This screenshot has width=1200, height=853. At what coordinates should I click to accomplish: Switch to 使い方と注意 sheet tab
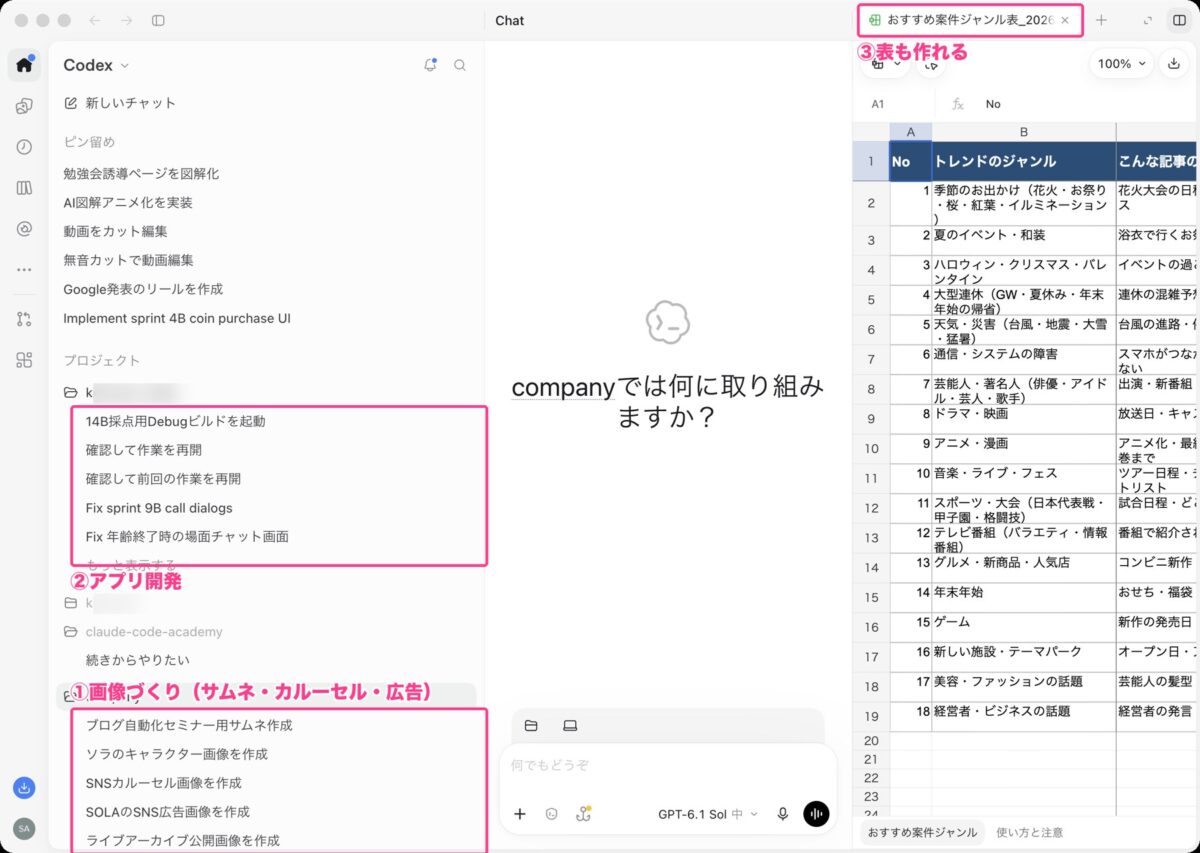(x=1029, y=832)
